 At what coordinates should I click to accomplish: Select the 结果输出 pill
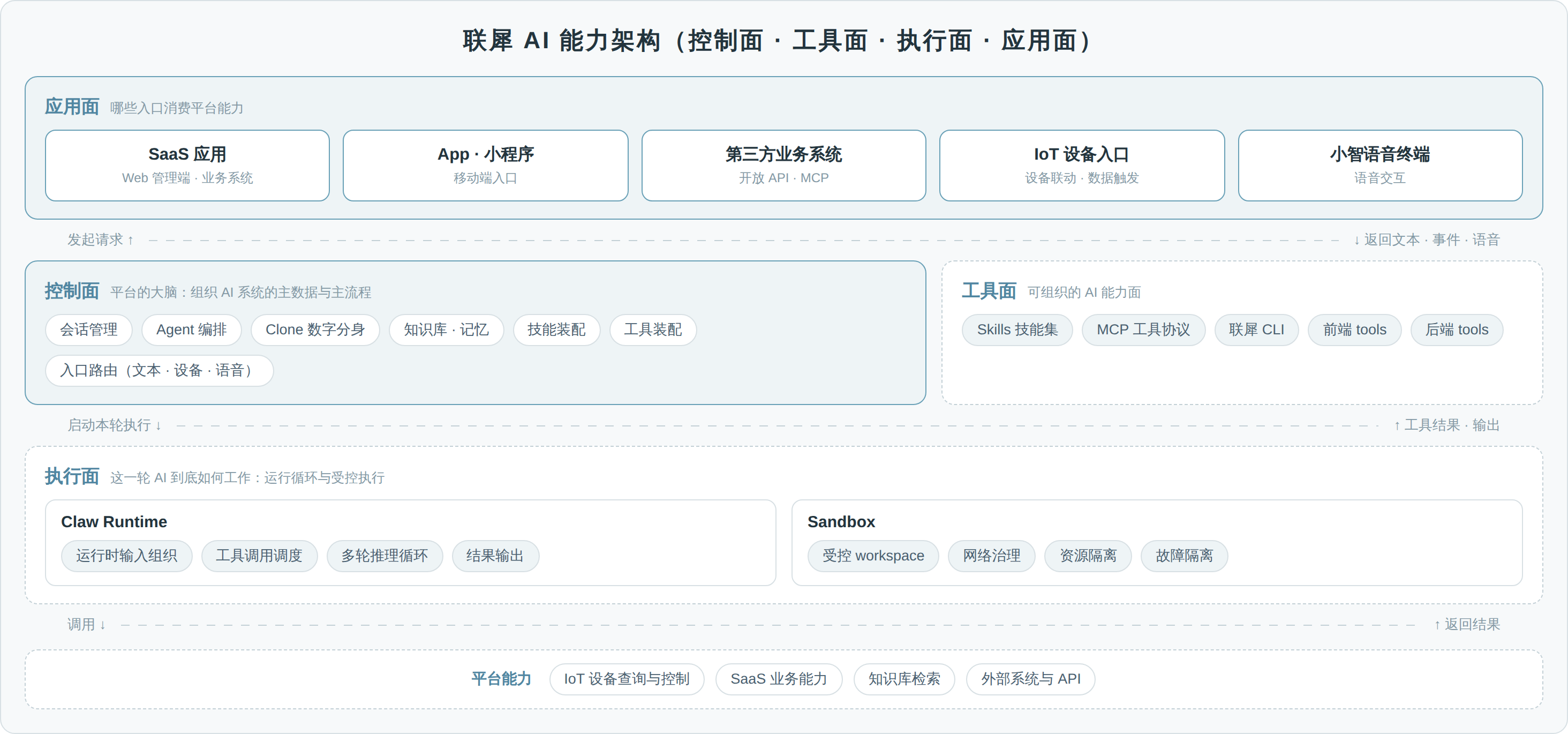click(x=495, y=556)
